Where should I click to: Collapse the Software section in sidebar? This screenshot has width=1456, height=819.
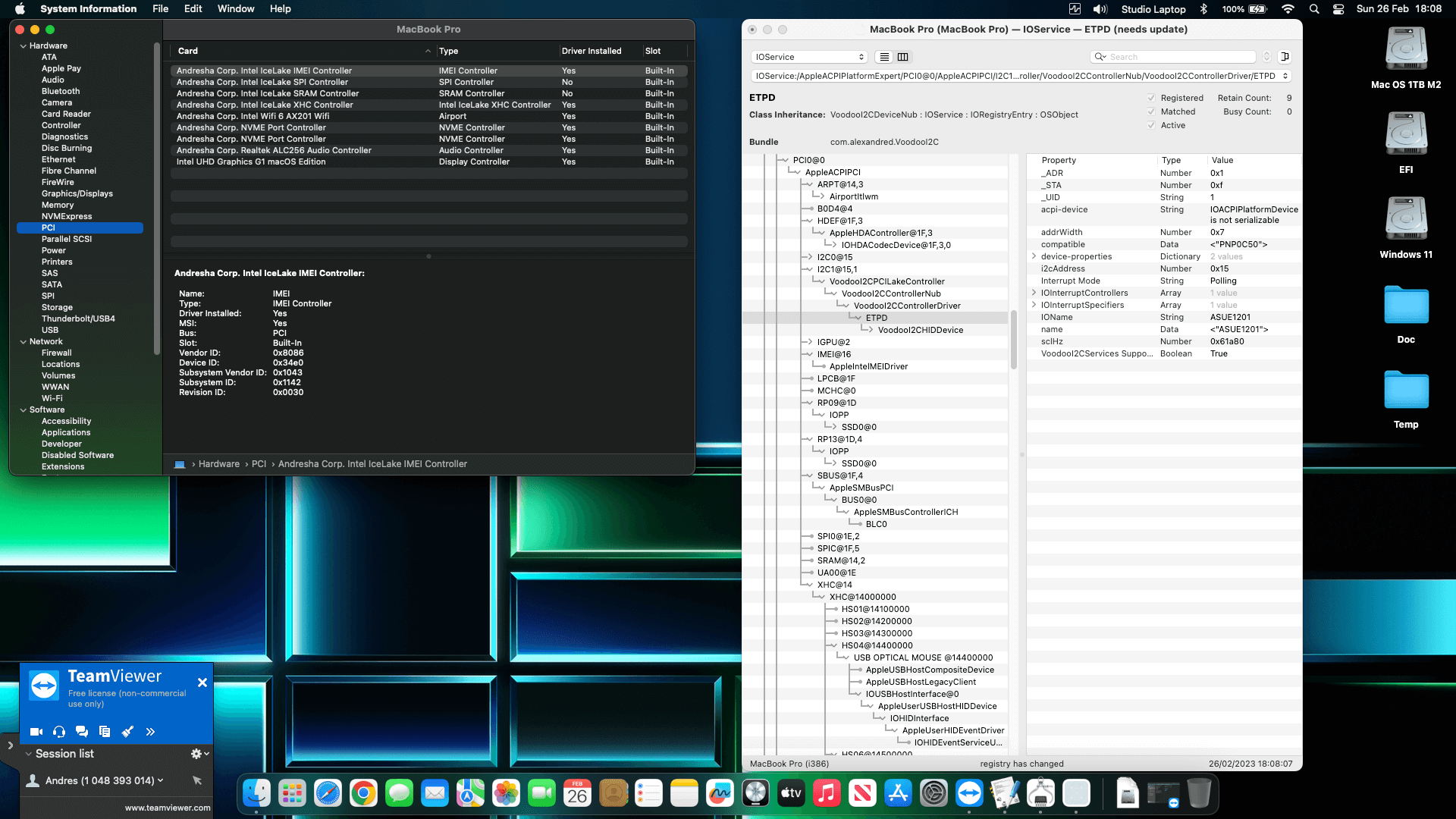click(23, 409)
